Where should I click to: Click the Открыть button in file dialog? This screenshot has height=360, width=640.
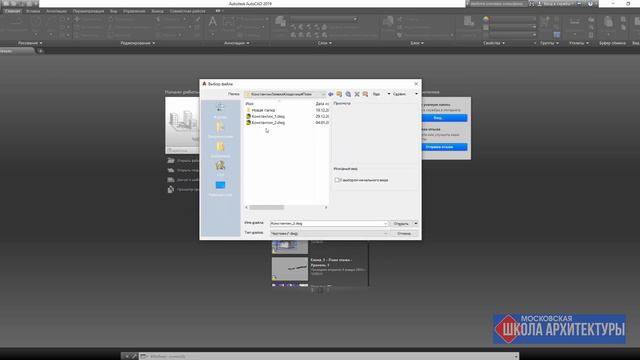point(401,224)
